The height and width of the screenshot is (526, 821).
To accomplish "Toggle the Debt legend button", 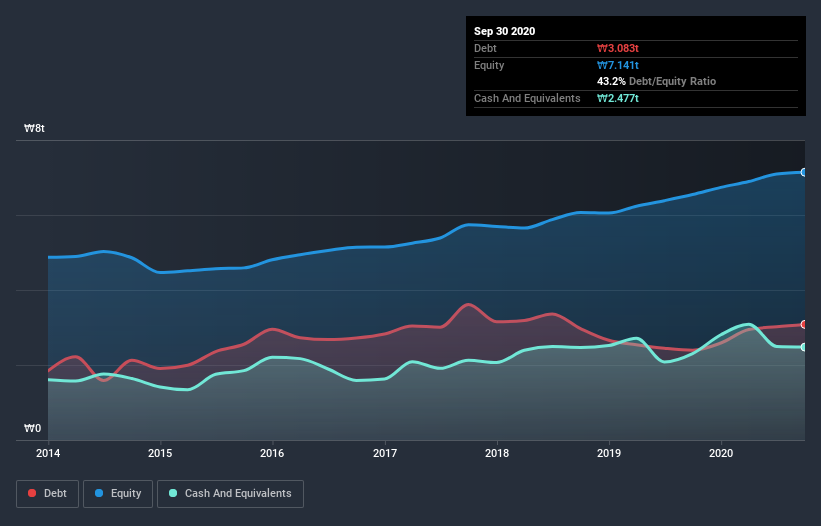I will click(47, 494).
